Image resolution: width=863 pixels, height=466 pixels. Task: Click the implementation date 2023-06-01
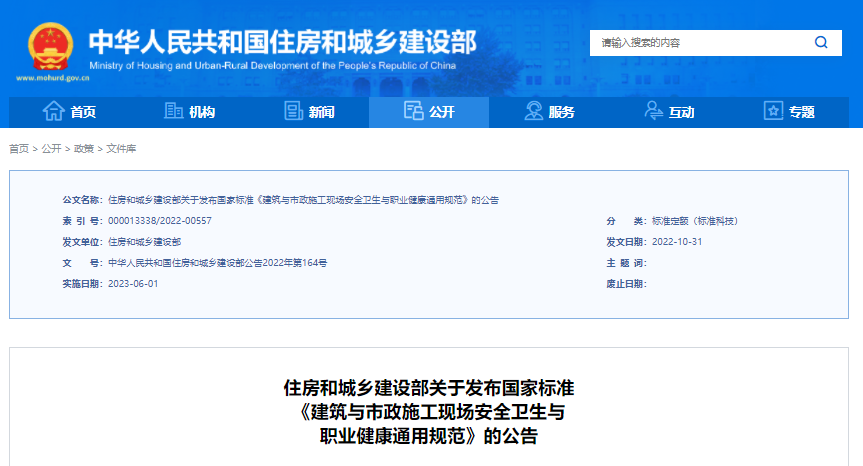point(133,284)
